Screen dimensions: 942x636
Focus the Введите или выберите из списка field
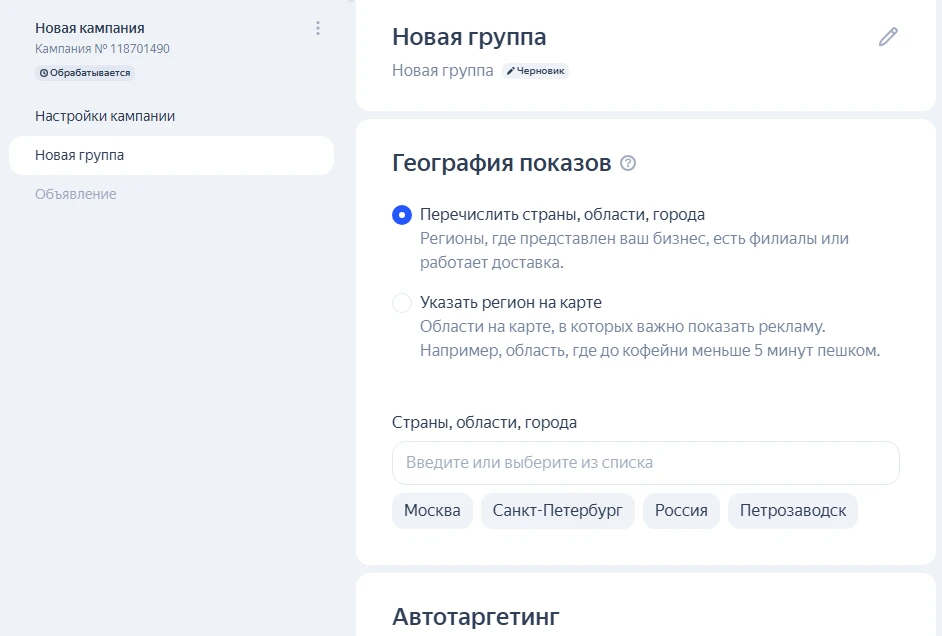(645, 463)
